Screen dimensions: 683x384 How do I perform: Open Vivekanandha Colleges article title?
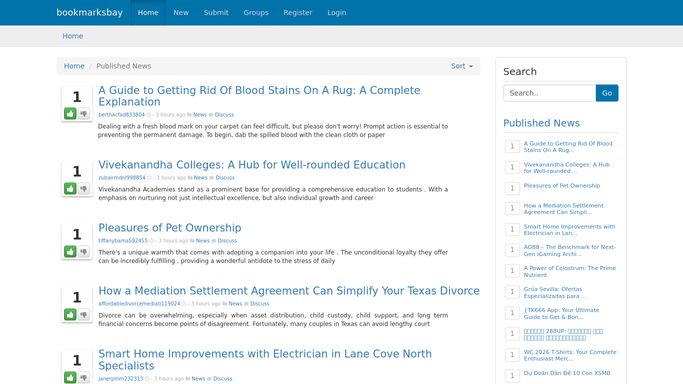coord(252,165)
